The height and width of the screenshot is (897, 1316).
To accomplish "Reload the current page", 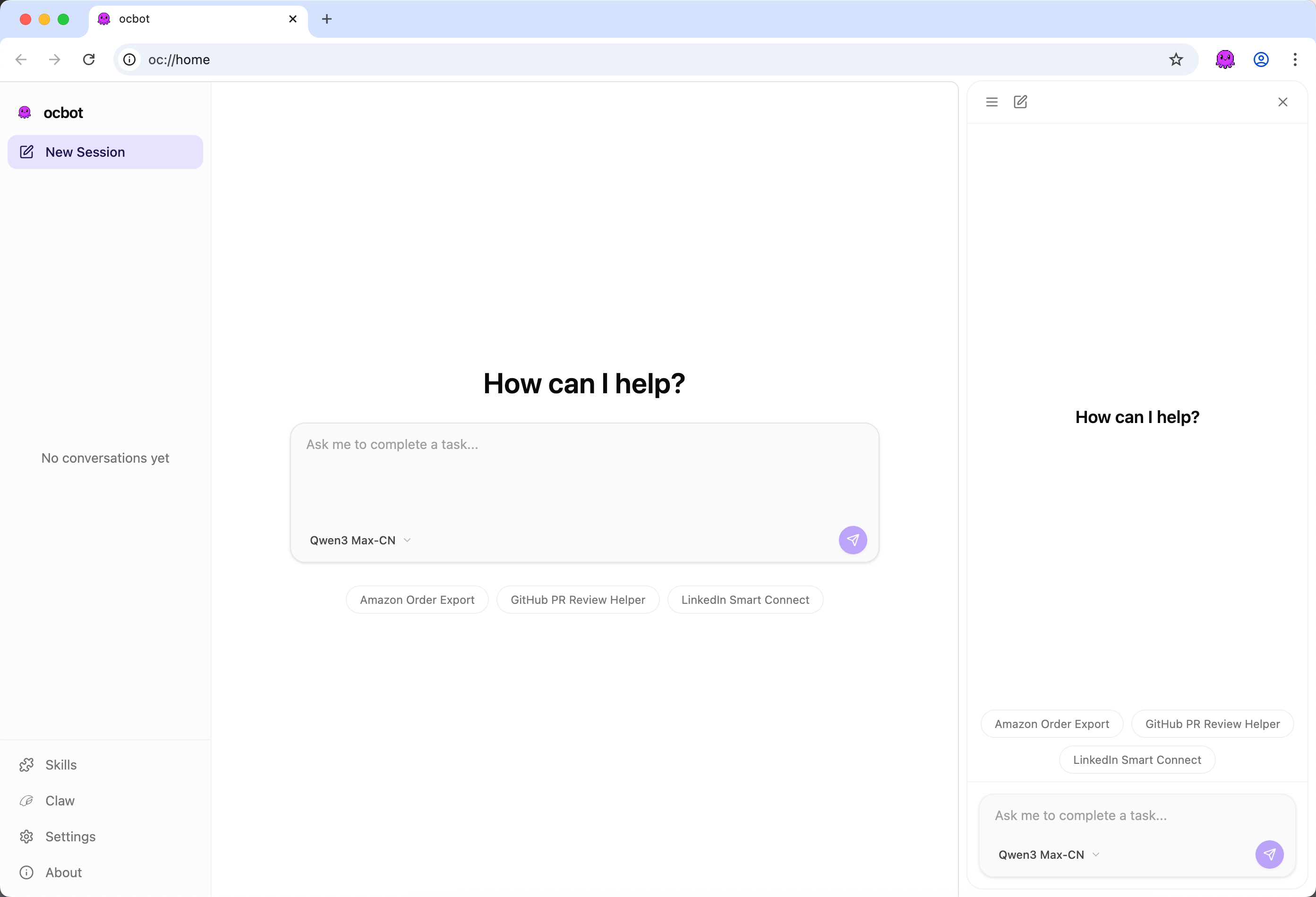I will (x=89, y=59).
